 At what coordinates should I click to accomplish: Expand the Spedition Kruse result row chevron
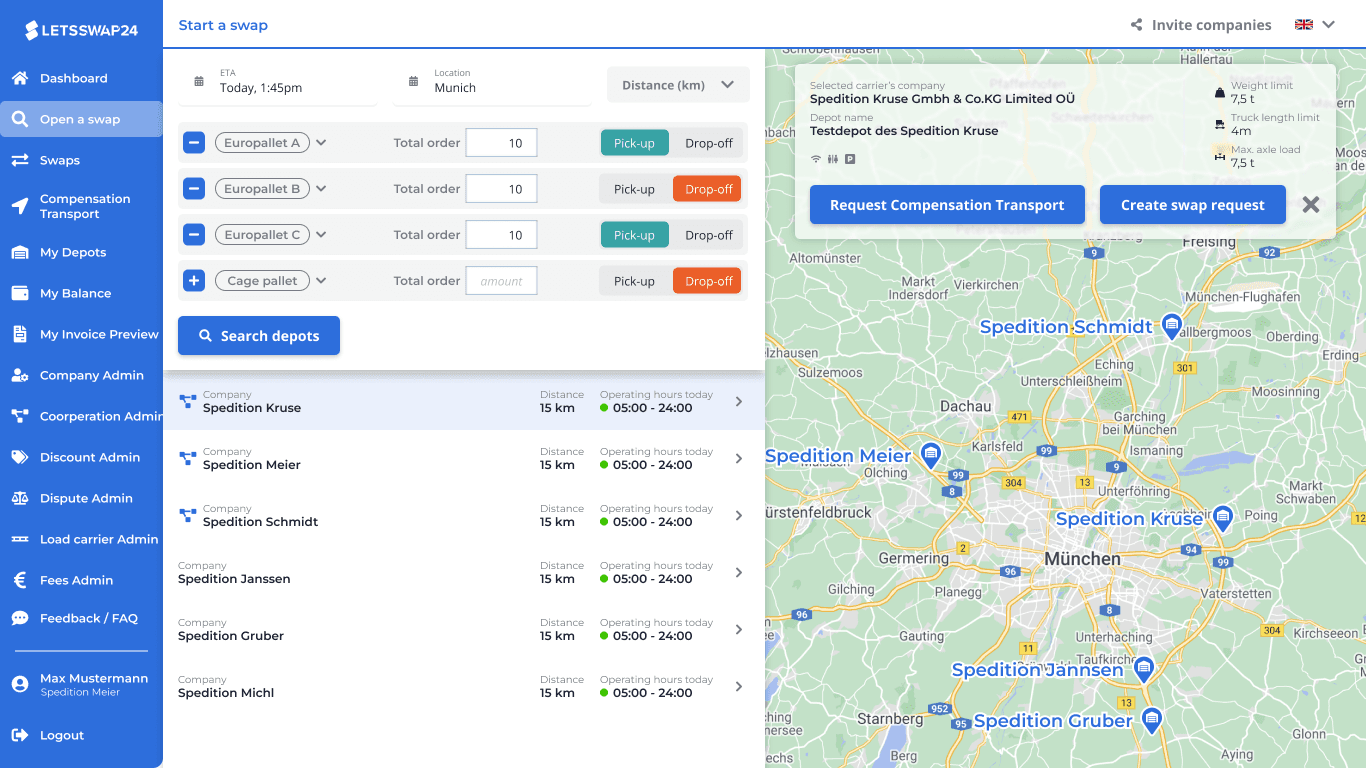[739, 401]
